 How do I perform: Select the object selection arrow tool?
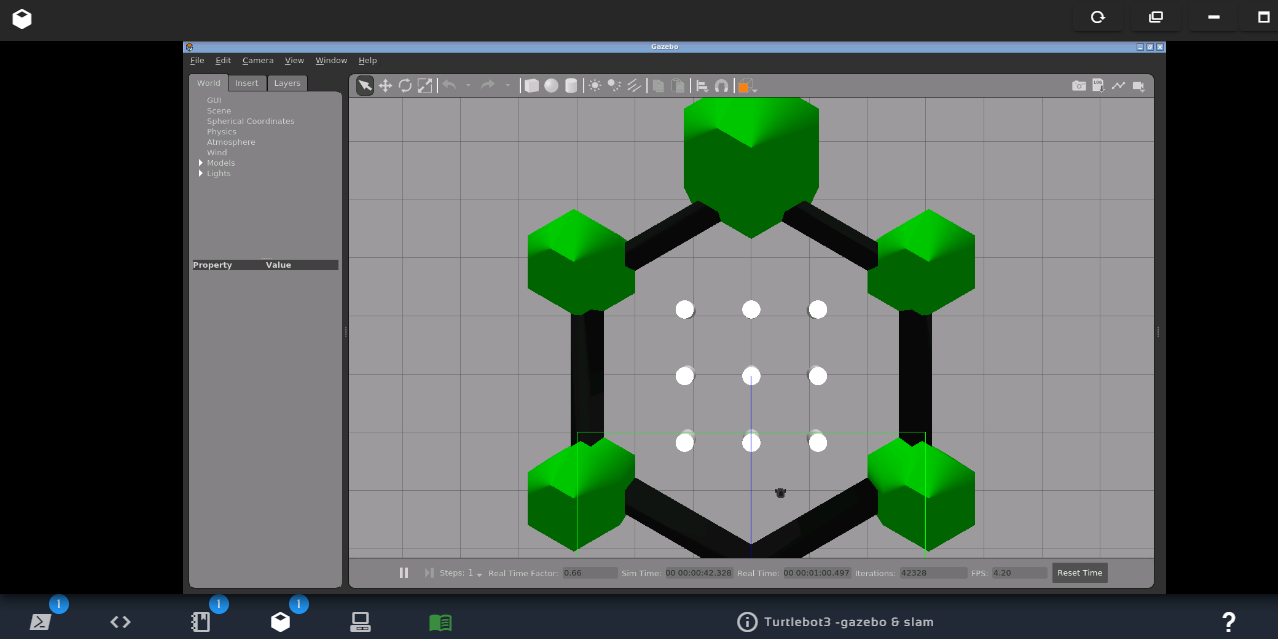(365, 86)
